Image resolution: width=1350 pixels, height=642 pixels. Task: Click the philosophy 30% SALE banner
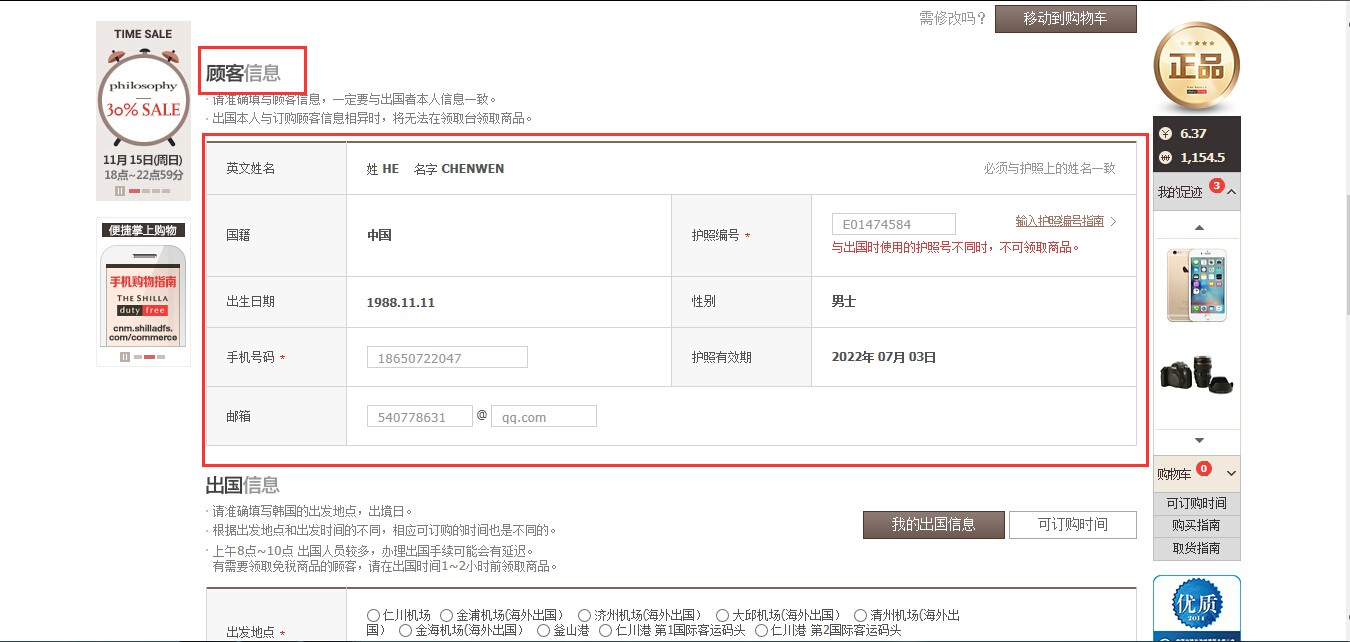tap(143, 100)
